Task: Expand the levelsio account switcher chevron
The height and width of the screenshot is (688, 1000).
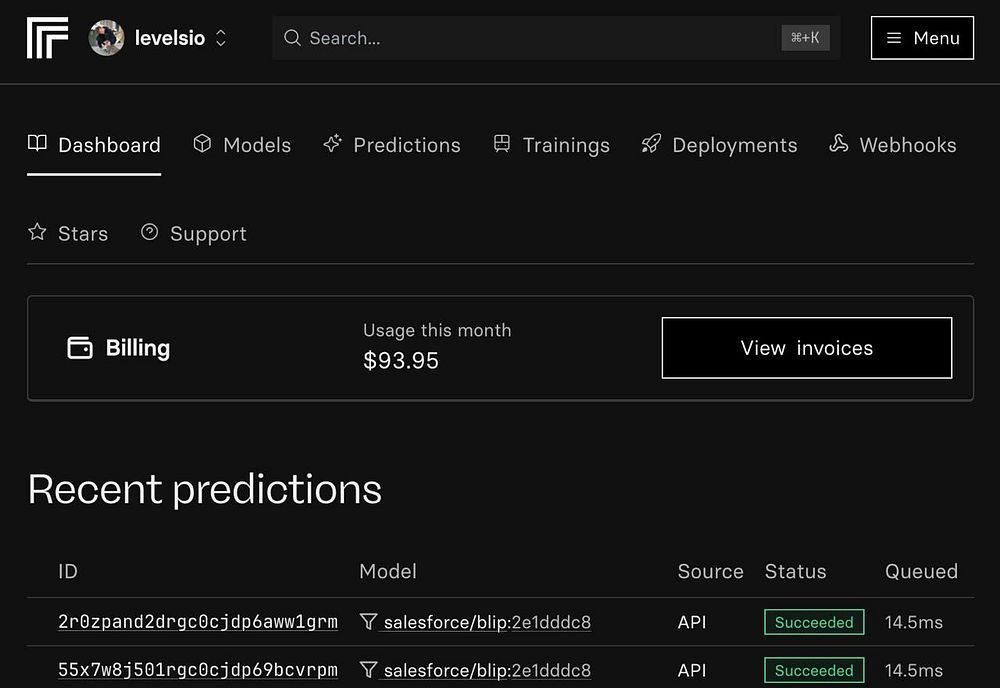Action: pos(221,38)
